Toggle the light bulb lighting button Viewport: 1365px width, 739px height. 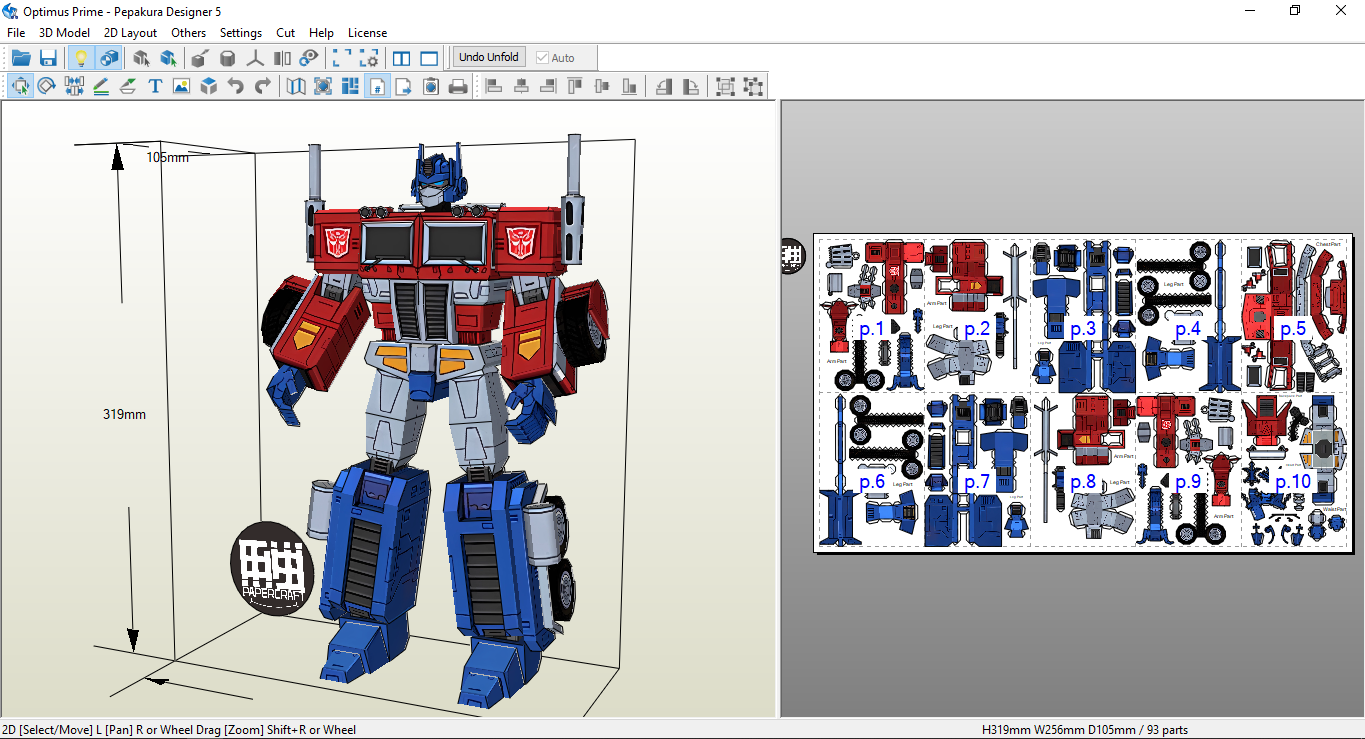[x=81, y=58]
